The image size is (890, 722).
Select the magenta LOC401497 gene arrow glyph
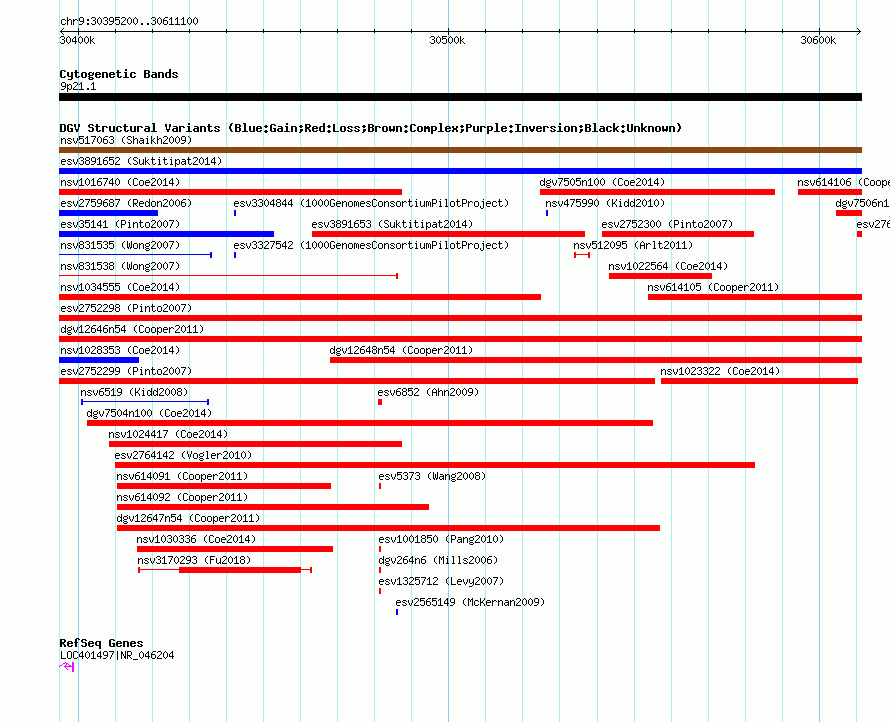(x=67, y=666)
